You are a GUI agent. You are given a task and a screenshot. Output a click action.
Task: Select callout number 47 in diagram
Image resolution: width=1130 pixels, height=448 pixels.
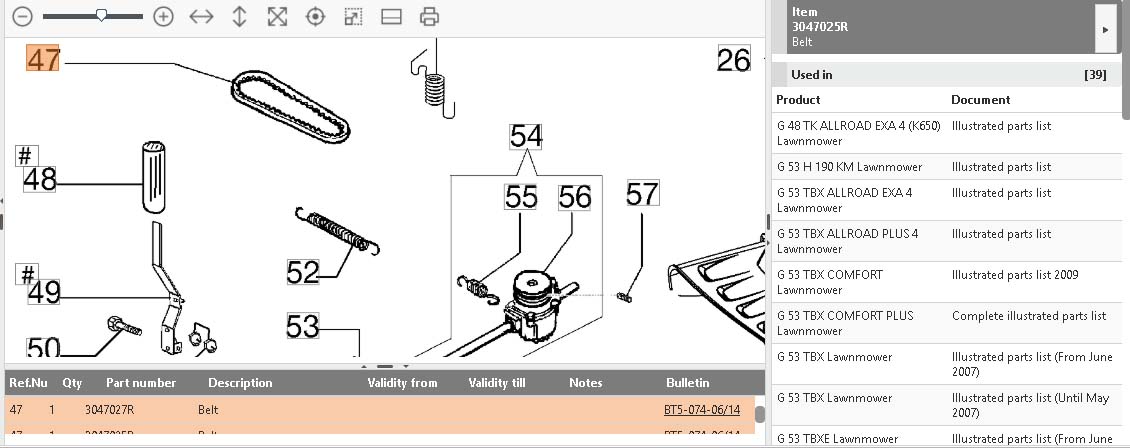coord(43,59)
